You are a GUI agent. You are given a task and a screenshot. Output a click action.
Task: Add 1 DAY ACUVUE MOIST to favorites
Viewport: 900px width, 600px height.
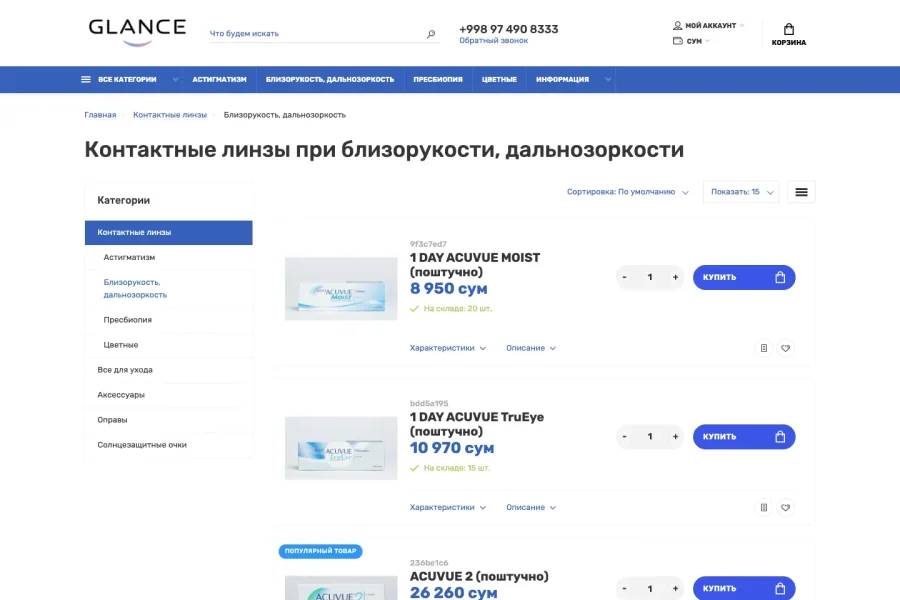point(785,348)
